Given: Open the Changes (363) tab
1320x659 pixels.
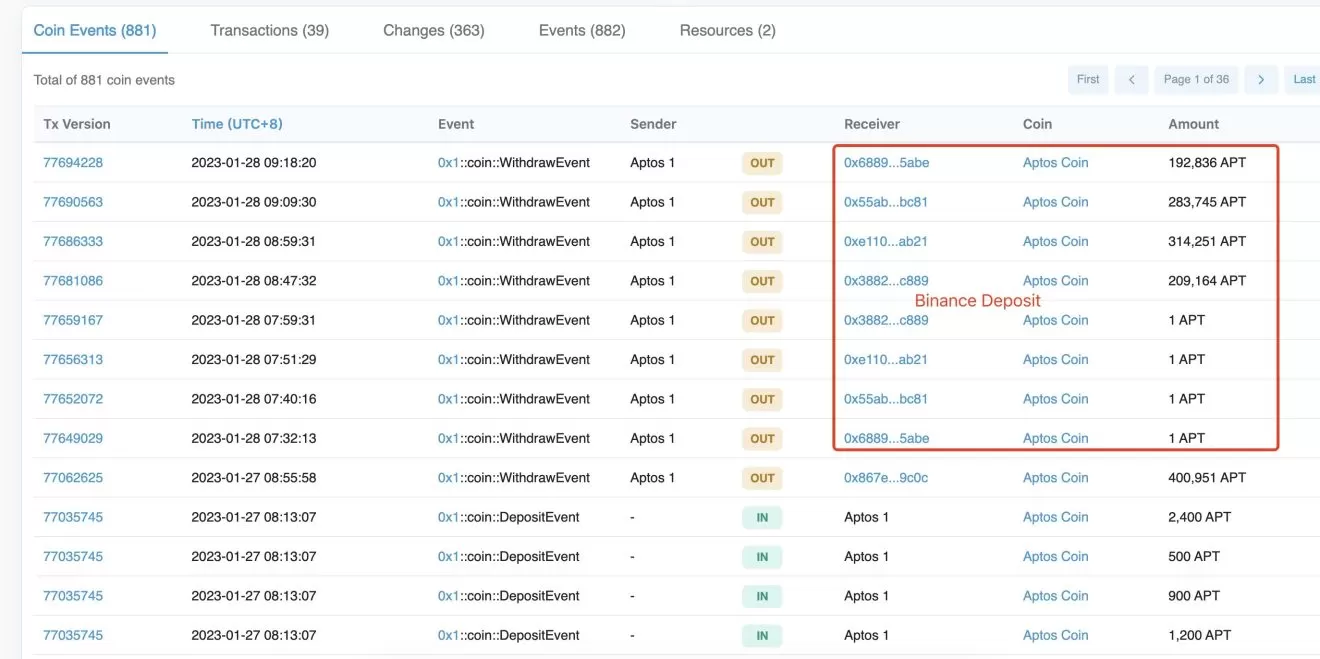Looking at the screenshot, I should (433, 30).
